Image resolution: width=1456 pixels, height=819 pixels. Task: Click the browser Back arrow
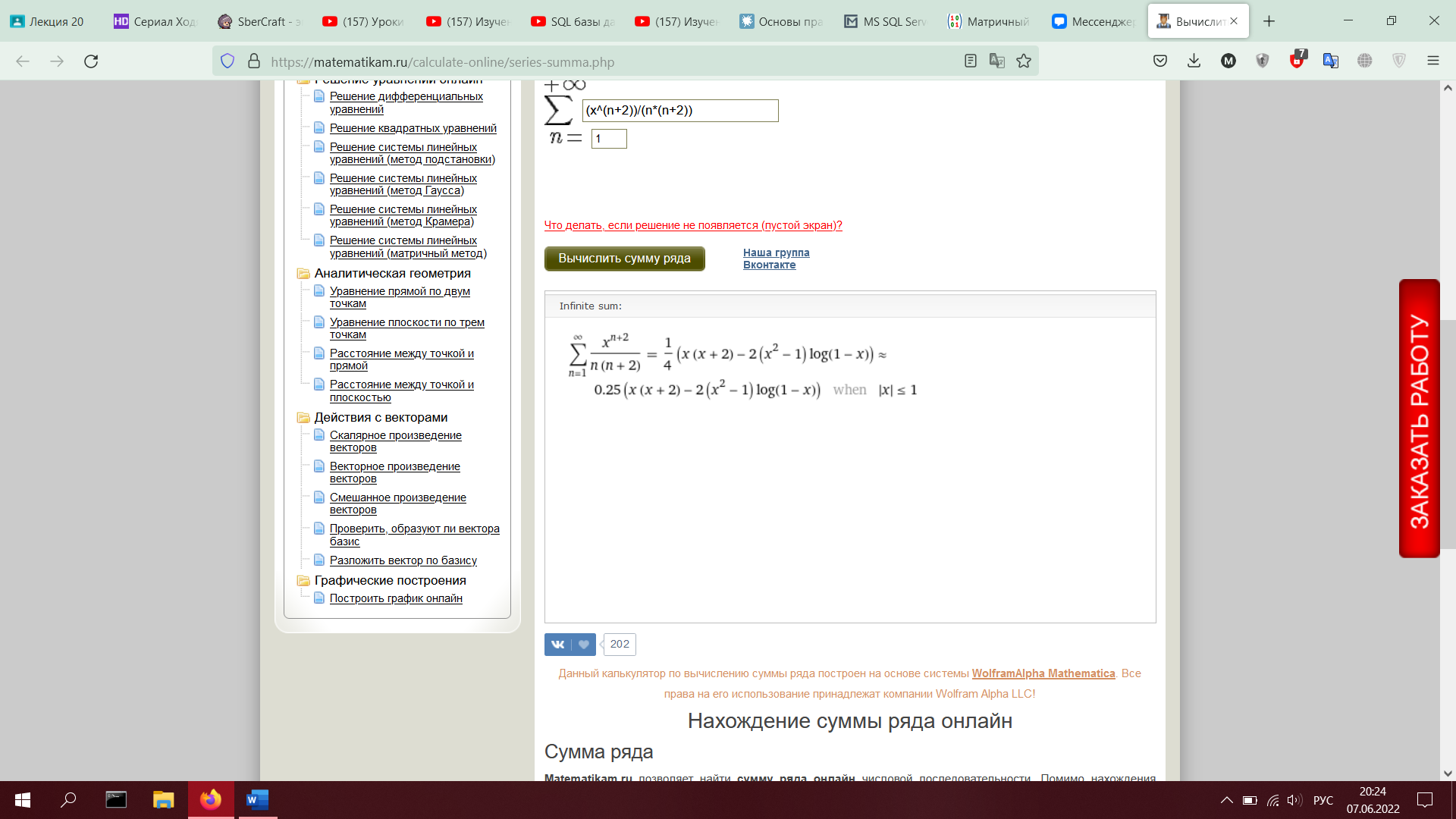click(23, 61)
